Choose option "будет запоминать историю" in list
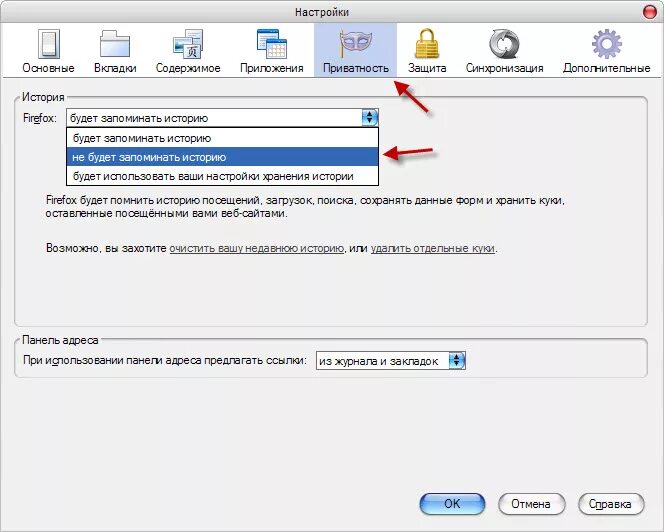This screenshot has height=532, width=664. click(x=222, y=138)
